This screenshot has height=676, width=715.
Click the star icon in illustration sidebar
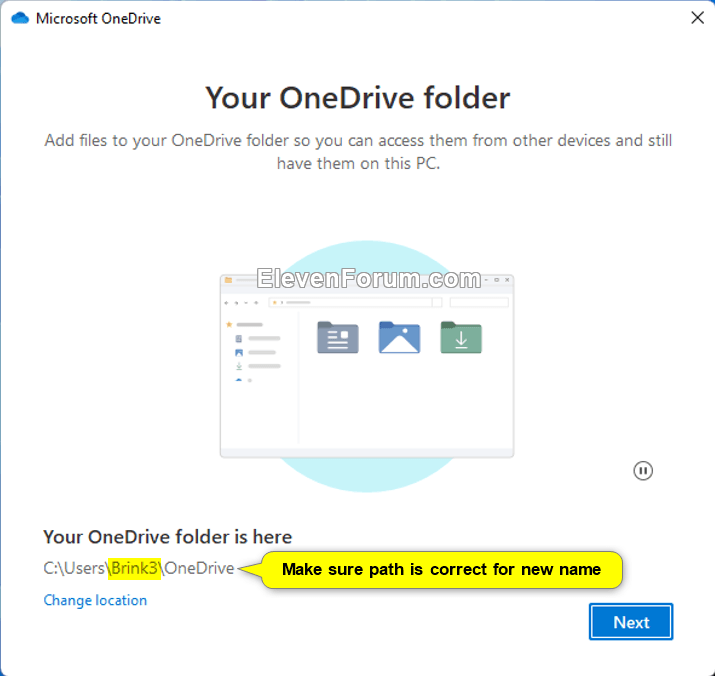(229, 325)
